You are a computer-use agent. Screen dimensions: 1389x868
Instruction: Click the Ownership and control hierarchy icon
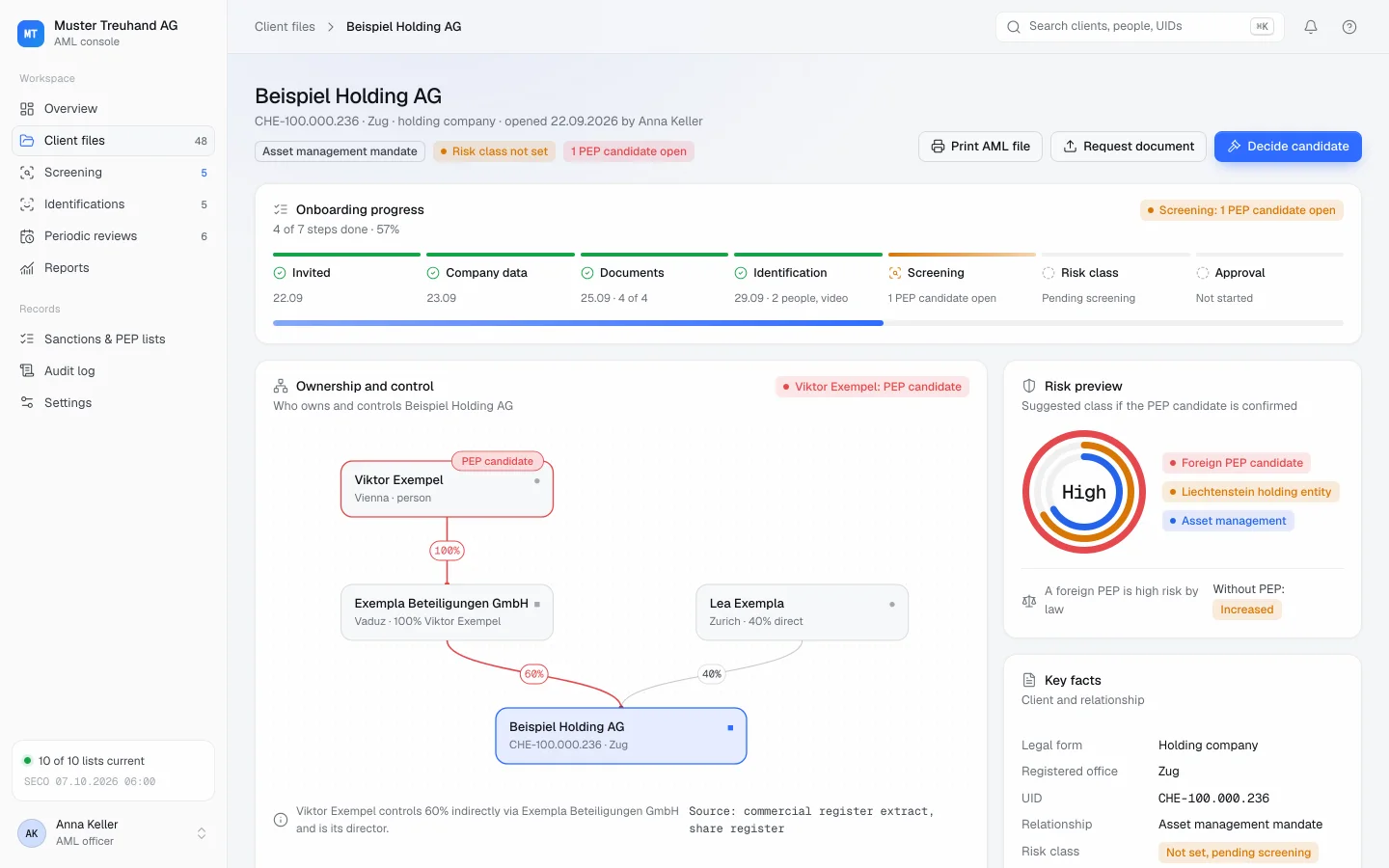(x=281, y=386)
